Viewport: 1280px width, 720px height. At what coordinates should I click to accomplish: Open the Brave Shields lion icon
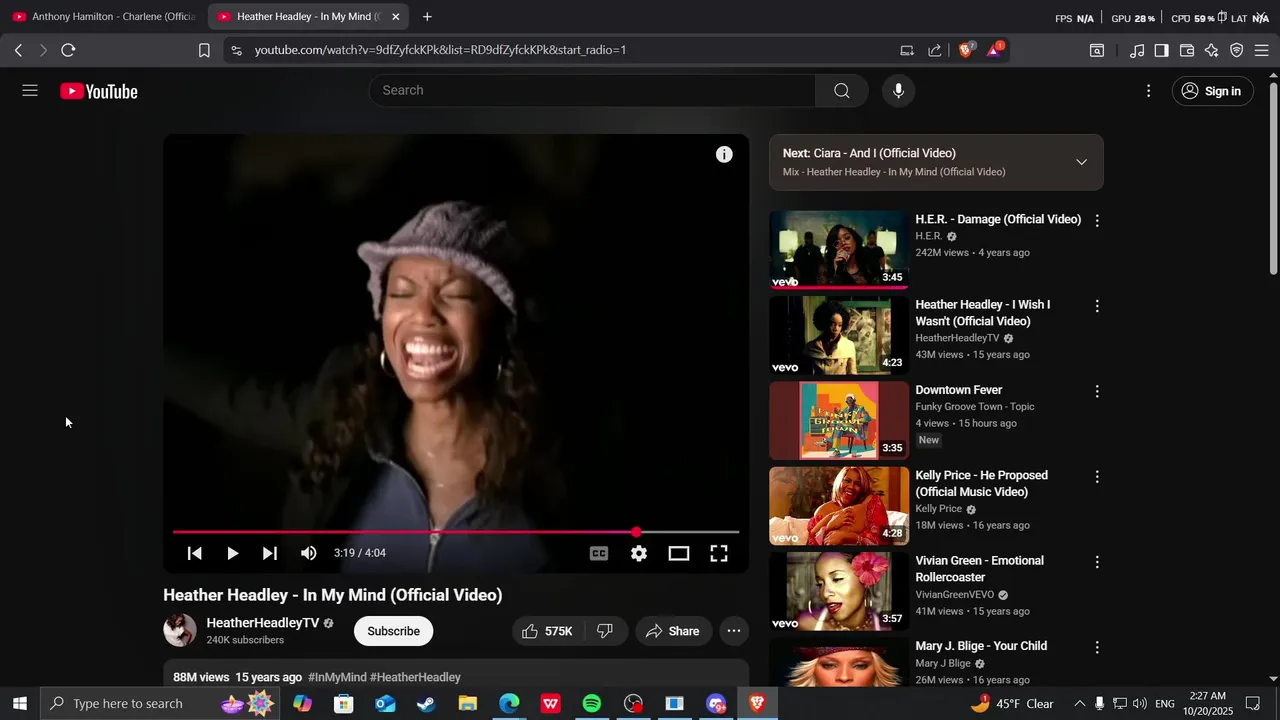966,50
